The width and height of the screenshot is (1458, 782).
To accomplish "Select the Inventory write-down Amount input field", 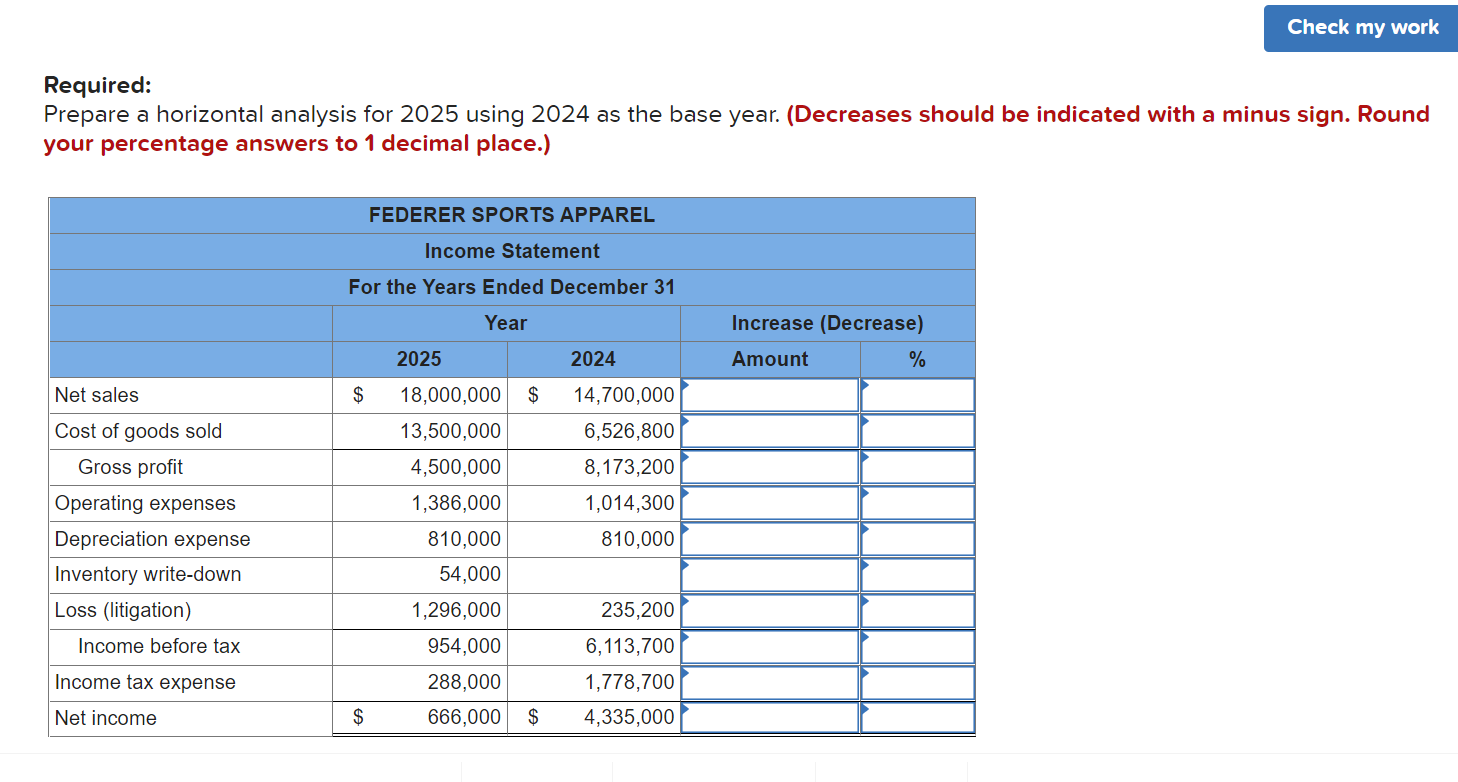I will pyautogui.click(x=770, y=575).
